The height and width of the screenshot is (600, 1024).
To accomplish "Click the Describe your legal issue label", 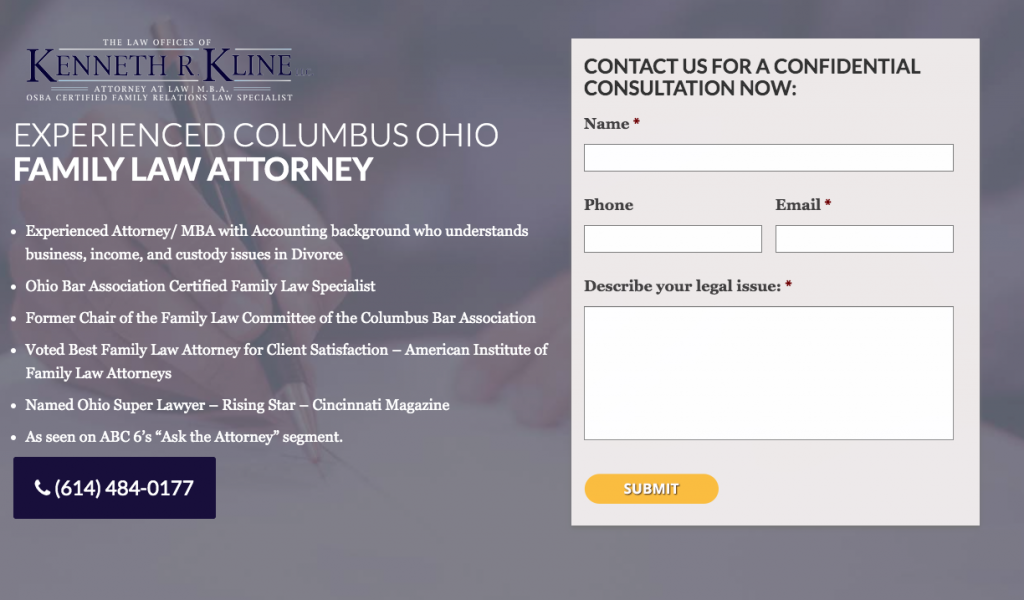I will (682, 286).
